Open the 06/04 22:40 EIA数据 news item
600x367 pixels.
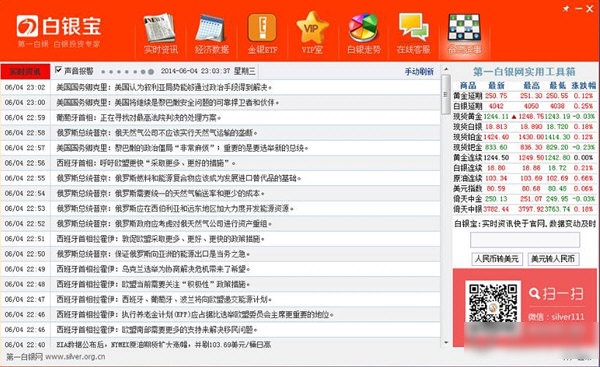tap(220, 344)
